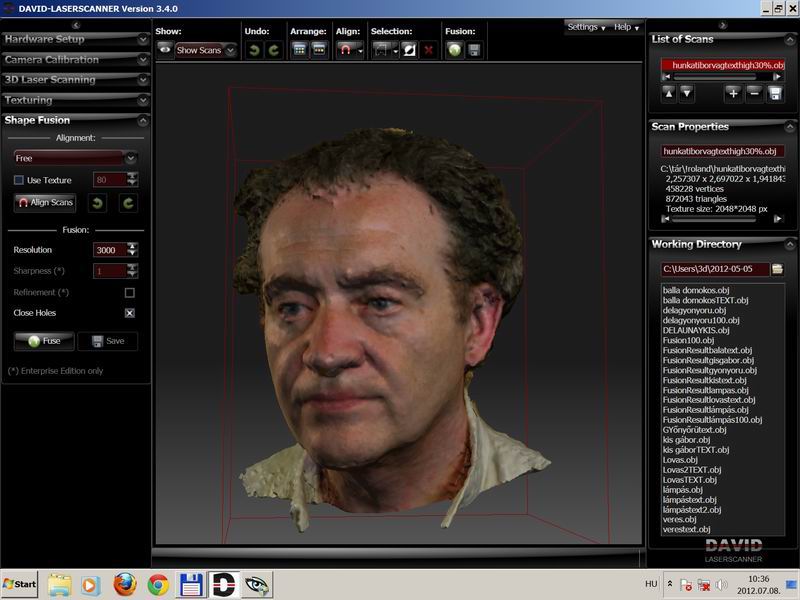Click the add scan plus icon
This screenshot has width=800, height=600.
(733, 93)
